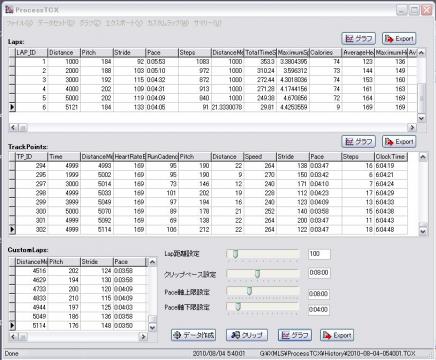The height and width of the screenshot is (360, 436).
Task: Click Laps pace cell 0:05:53
Action: [162, 62]
